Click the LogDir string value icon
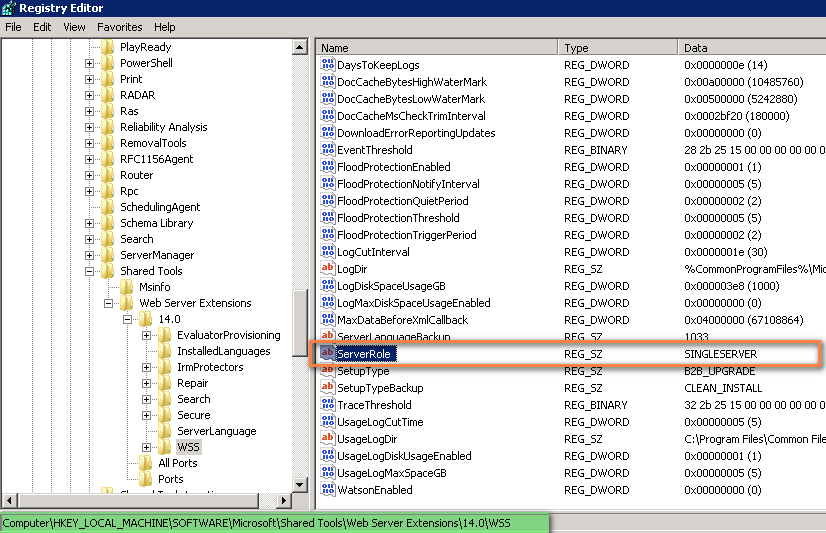Screen dimensions: 826x533 click(328, 269)
